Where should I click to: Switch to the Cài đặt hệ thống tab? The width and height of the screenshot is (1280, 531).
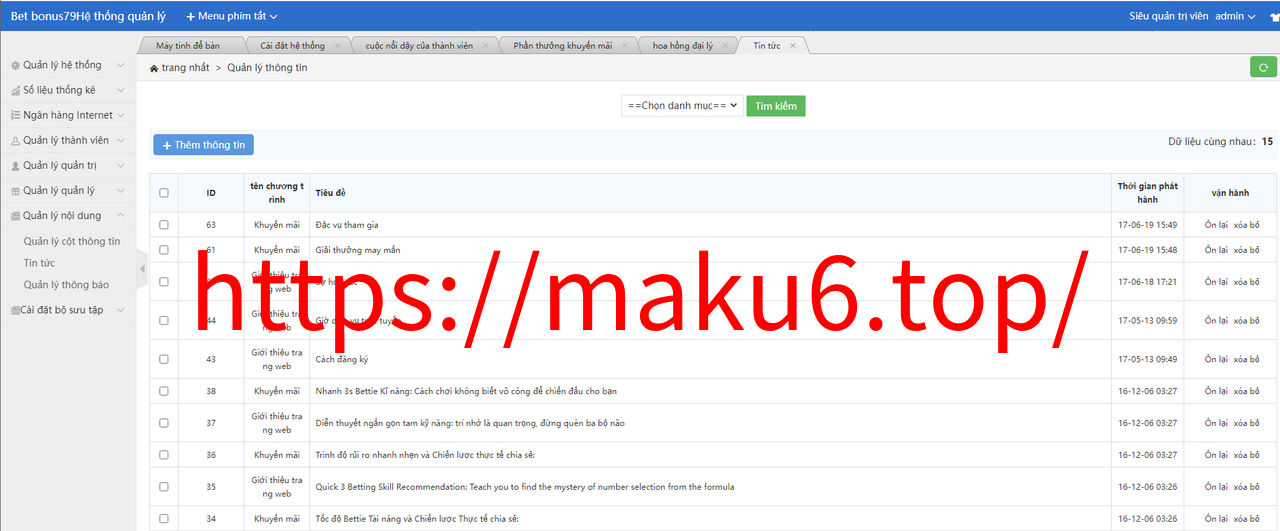(x=292, y=46)
